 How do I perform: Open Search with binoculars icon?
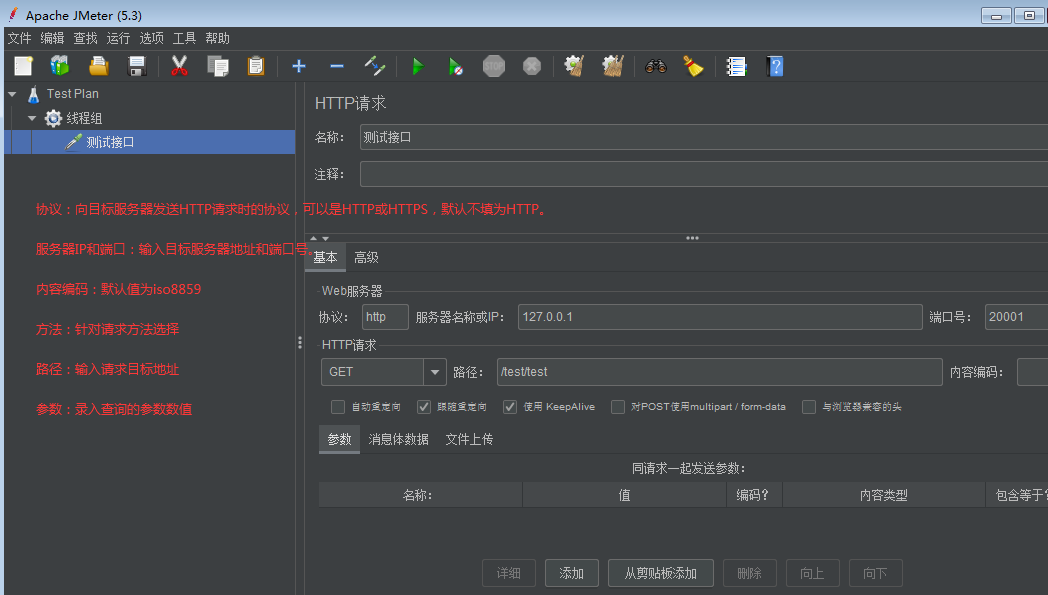coord(656,66)
